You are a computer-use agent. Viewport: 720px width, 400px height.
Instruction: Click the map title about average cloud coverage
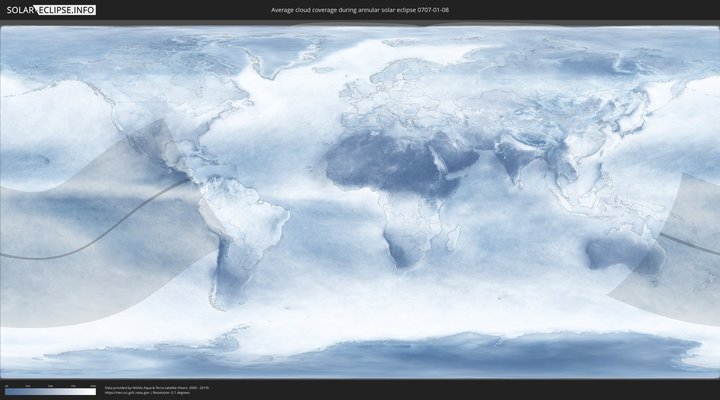coord(359,10)
